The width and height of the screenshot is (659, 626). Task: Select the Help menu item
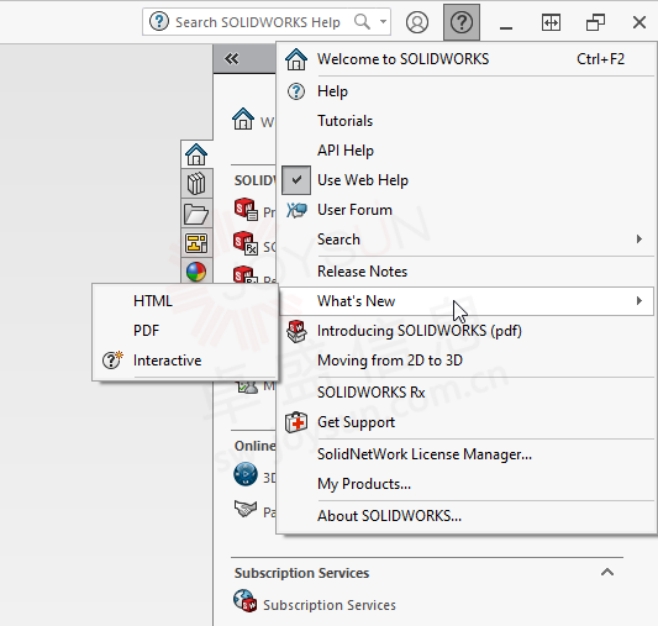pos(467,91)
